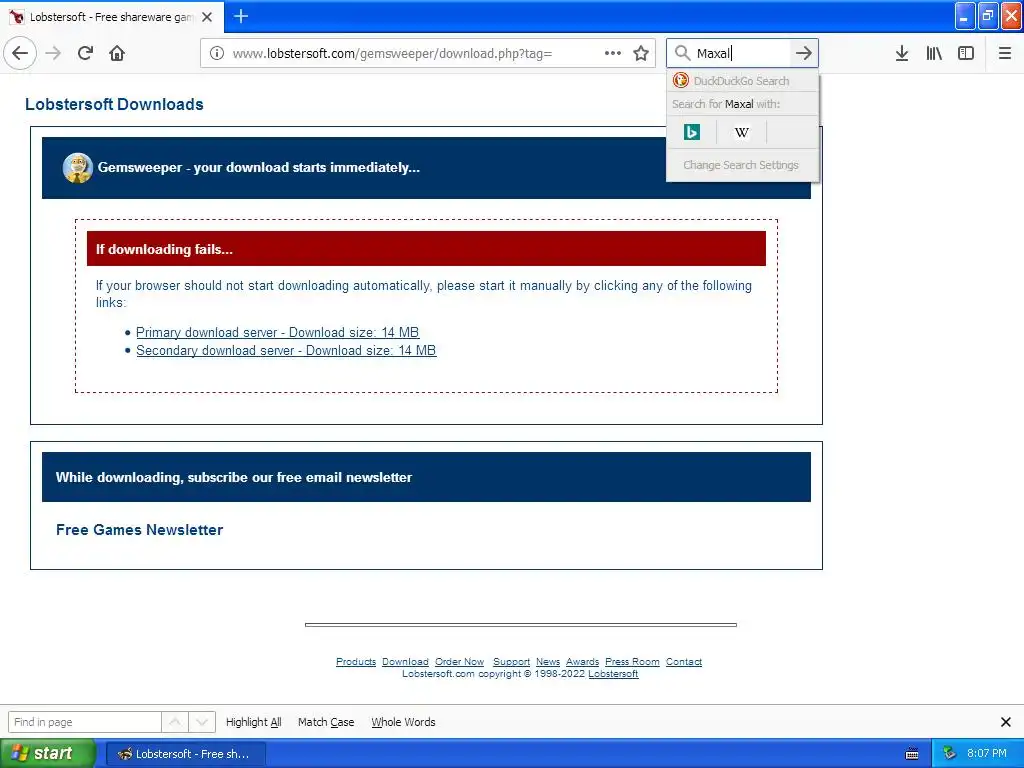
Task: Click the keyboard icon in taskbar
Action: pos(912,754)
